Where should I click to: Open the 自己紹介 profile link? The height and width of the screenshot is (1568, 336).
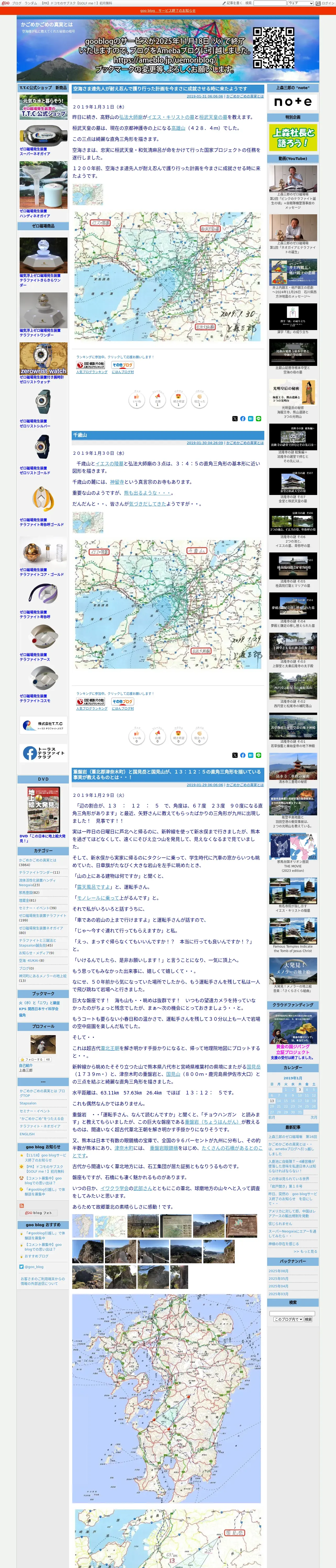[26, 1065]
